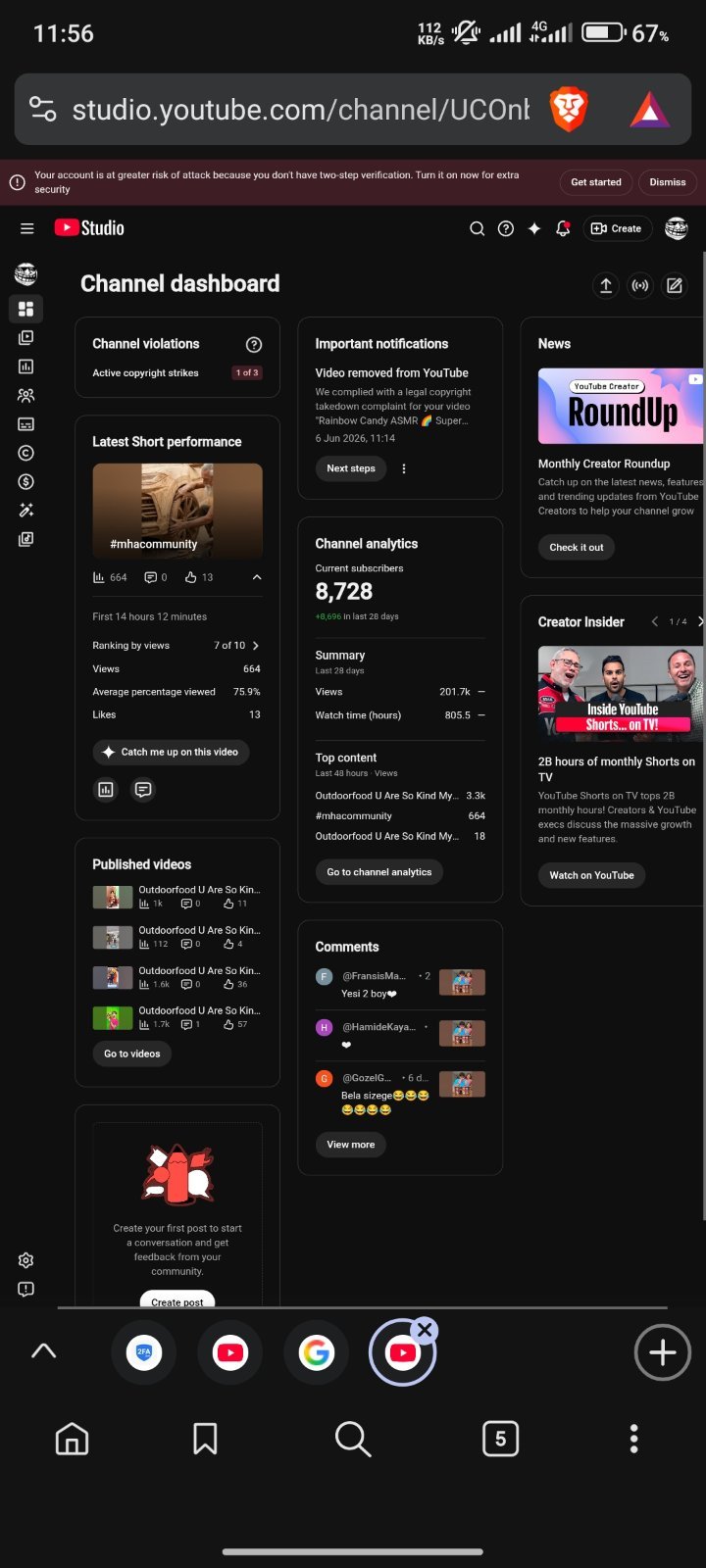The width and height of the screenshot is (706, 1568).
Task: Open Copyright in the left sidebar
Action: click(26, 453)
